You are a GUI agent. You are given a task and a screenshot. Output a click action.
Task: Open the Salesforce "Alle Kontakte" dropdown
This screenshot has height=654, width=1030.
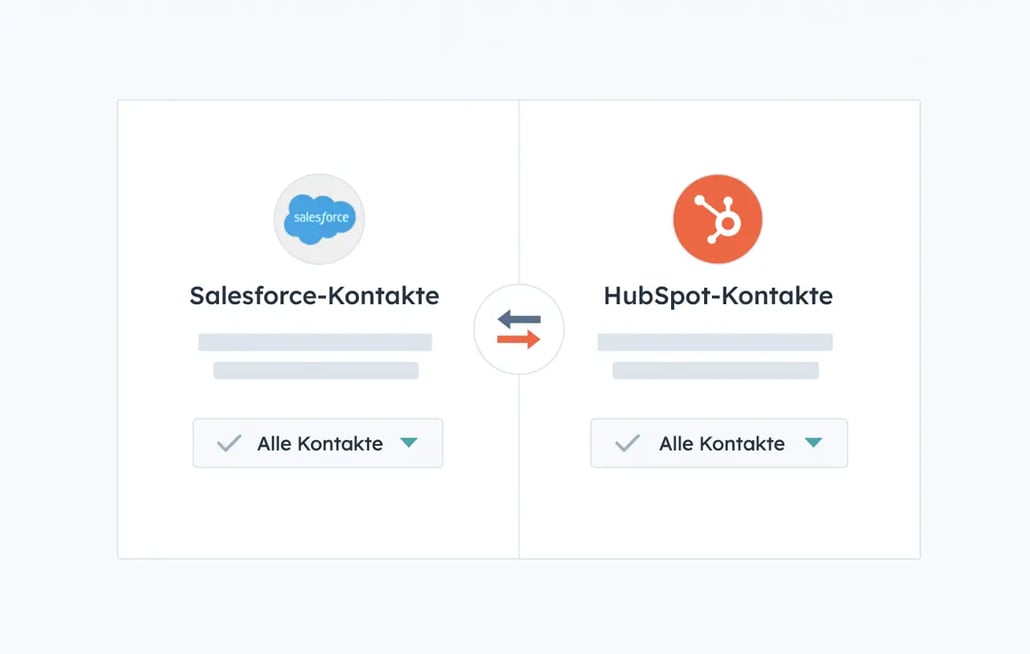click(318, 443)
